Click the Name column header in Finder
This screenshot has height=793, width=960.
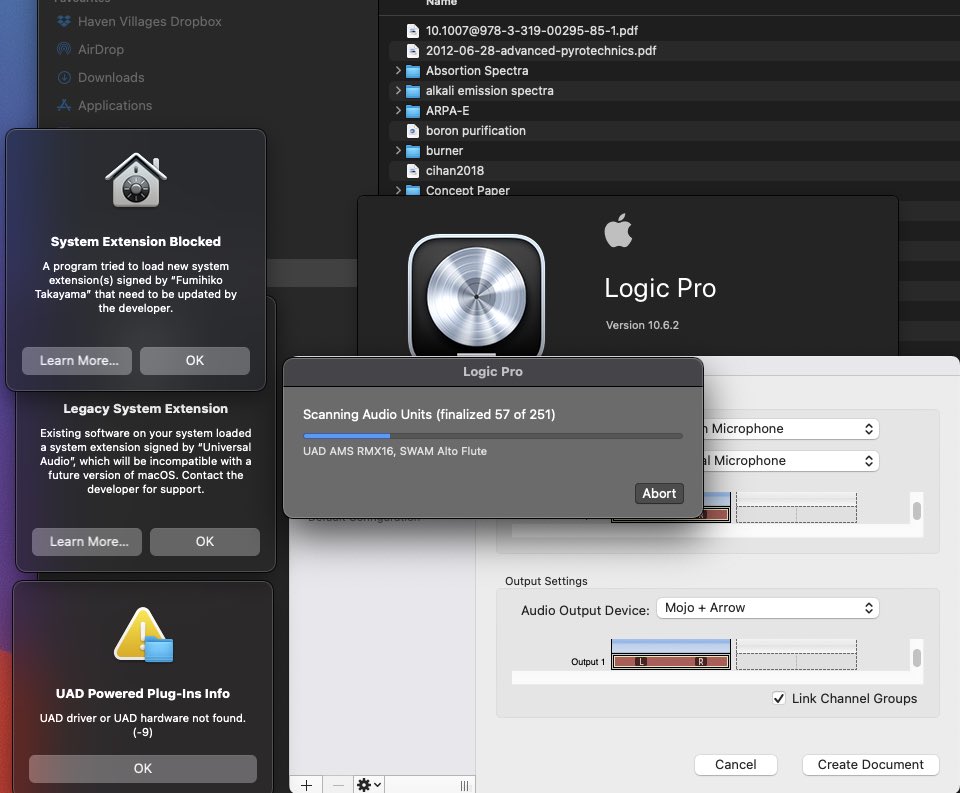coord(441,2)
